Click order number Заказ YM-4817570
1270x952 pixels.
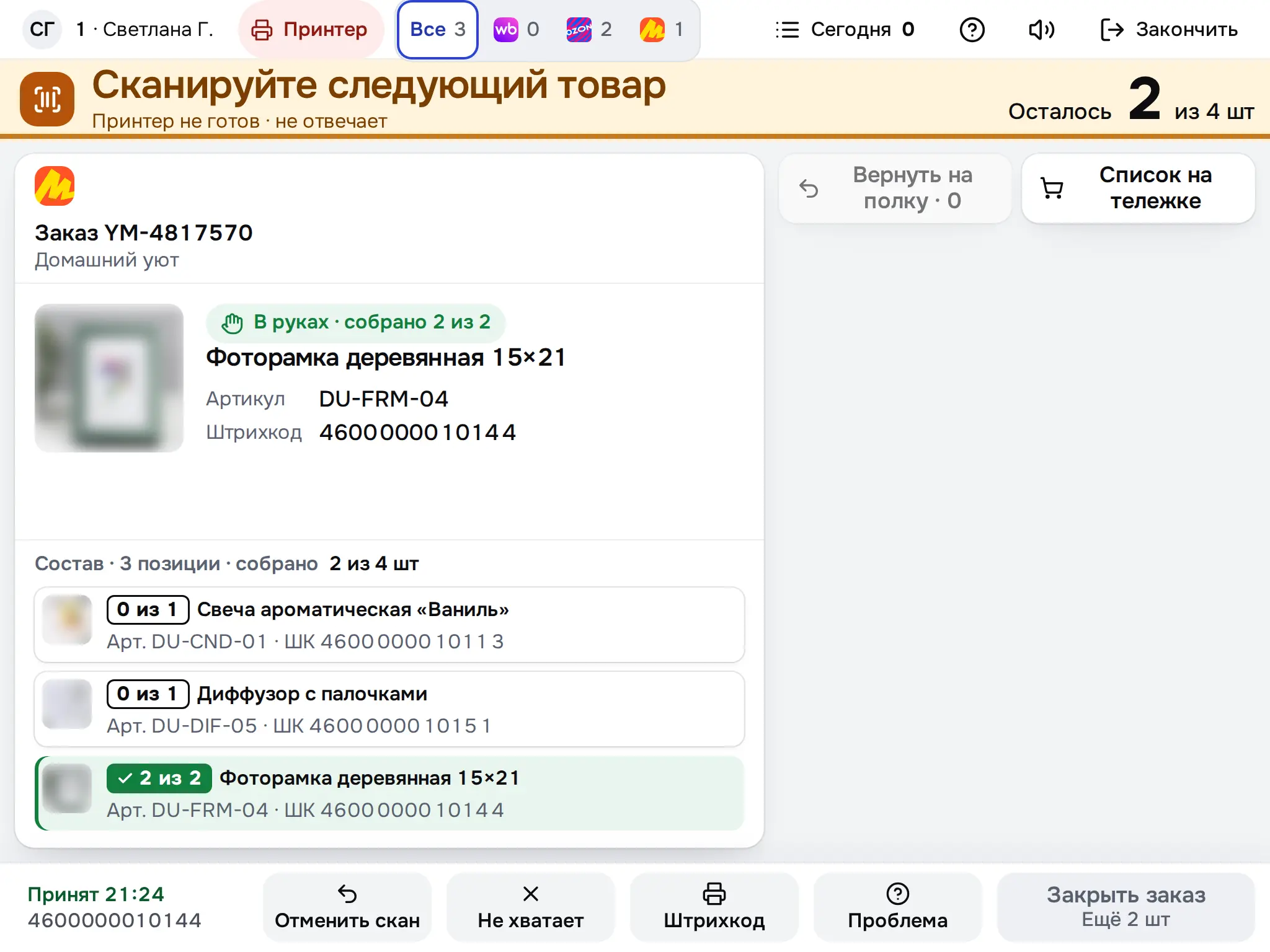144,233
